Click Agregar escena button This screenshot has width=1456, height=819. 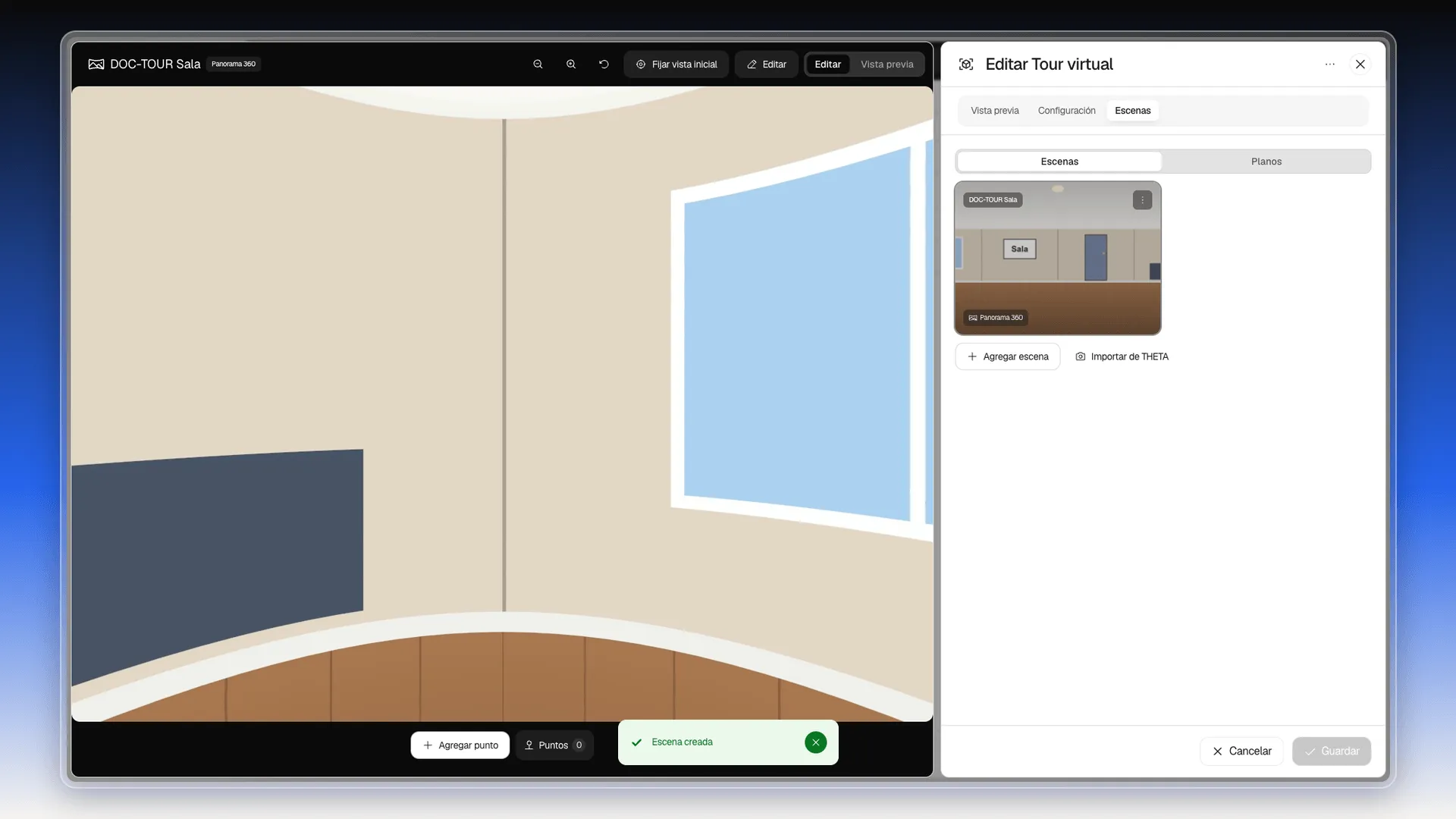(x=1007, y=356)
